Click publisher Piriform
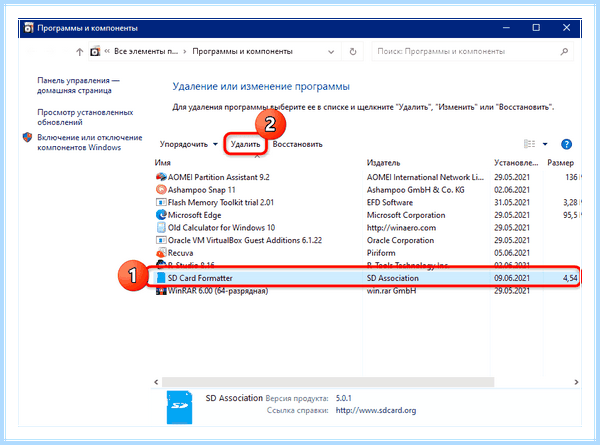 tap(381, 253)
